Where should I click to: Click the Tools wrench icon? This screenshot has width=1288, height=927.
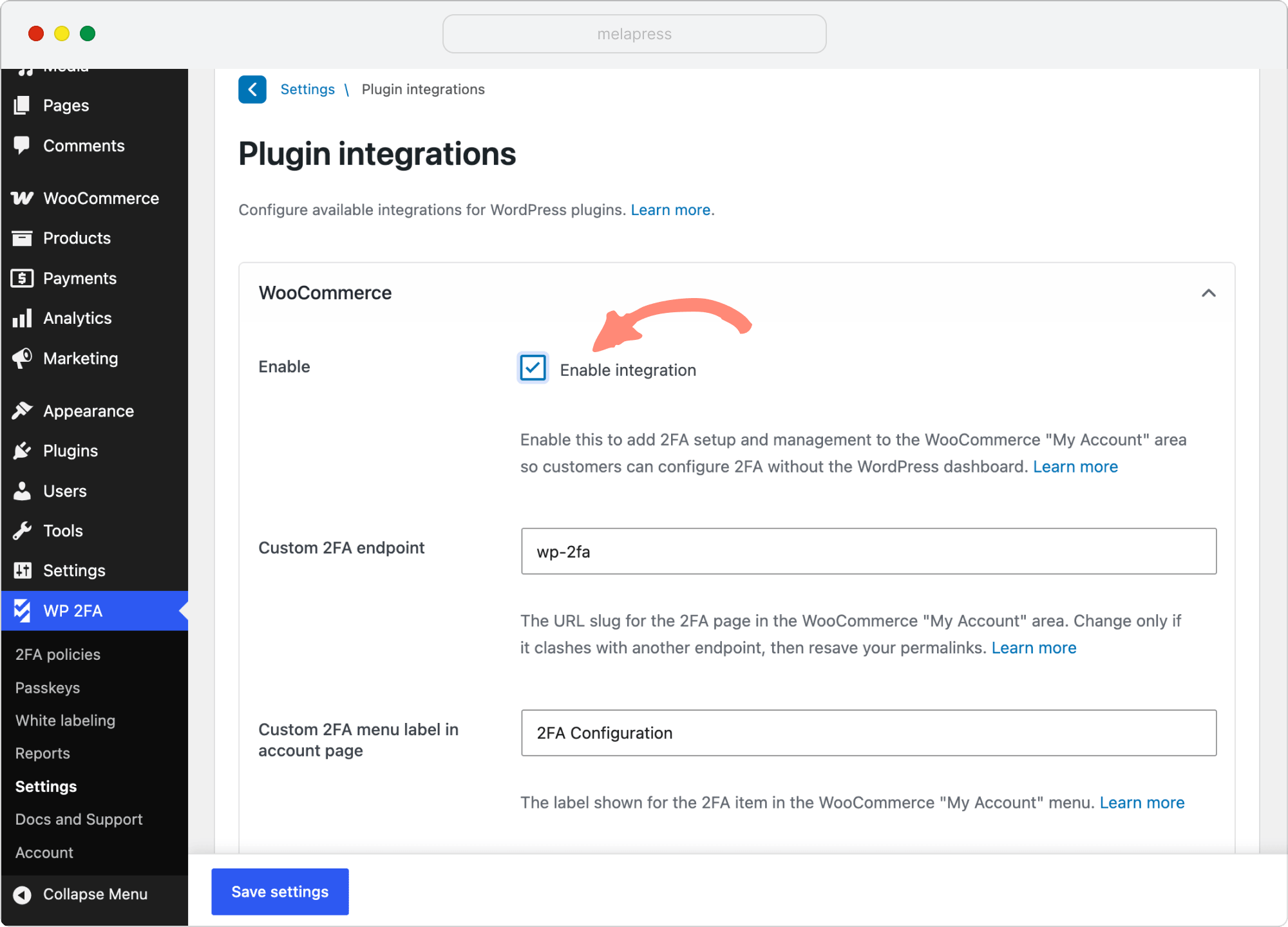pos(22,530)
